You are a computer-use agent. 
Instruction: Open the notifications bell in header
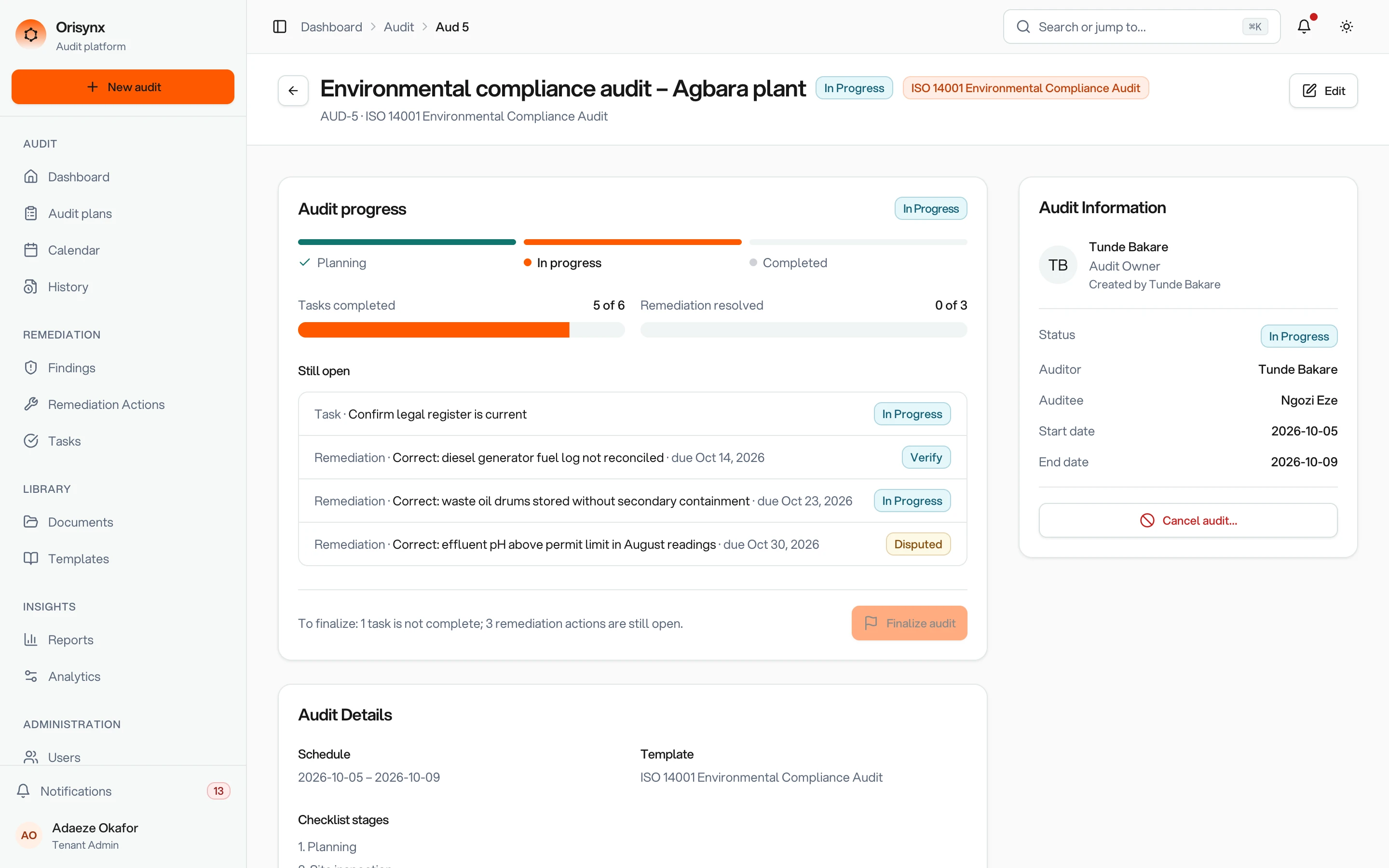1304,27
